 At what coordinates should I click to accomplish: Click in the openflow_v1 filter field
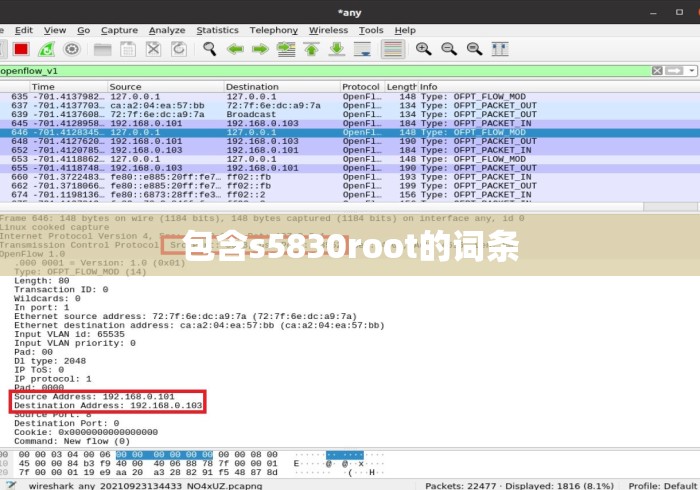(x=325, y=71)
